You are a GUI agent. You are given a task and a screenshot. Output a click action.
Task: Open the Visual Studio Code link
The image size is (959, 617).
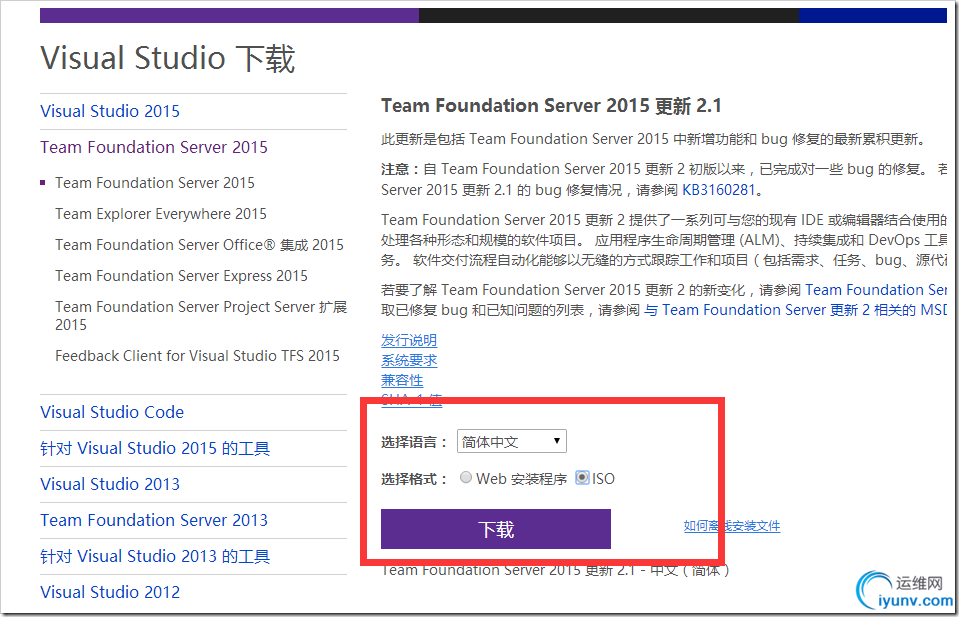112,412
